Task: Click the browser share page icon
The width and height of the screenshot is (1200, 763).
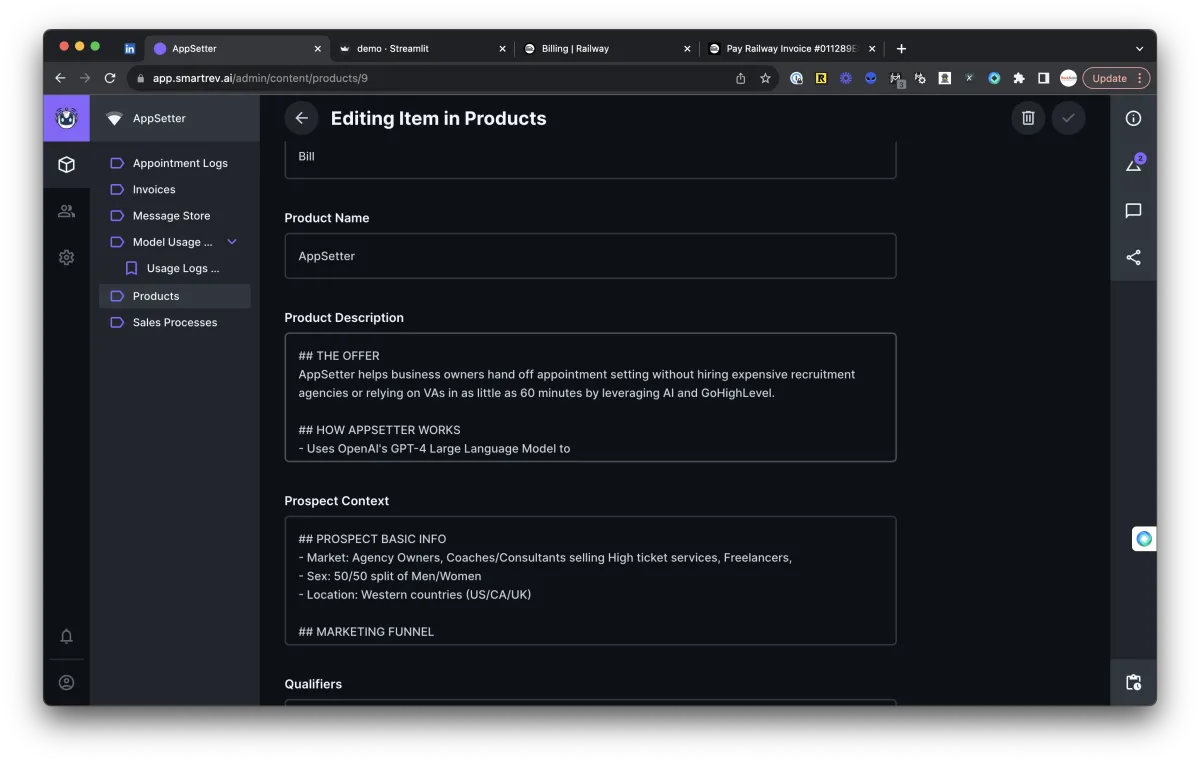Action: point(740,78)
